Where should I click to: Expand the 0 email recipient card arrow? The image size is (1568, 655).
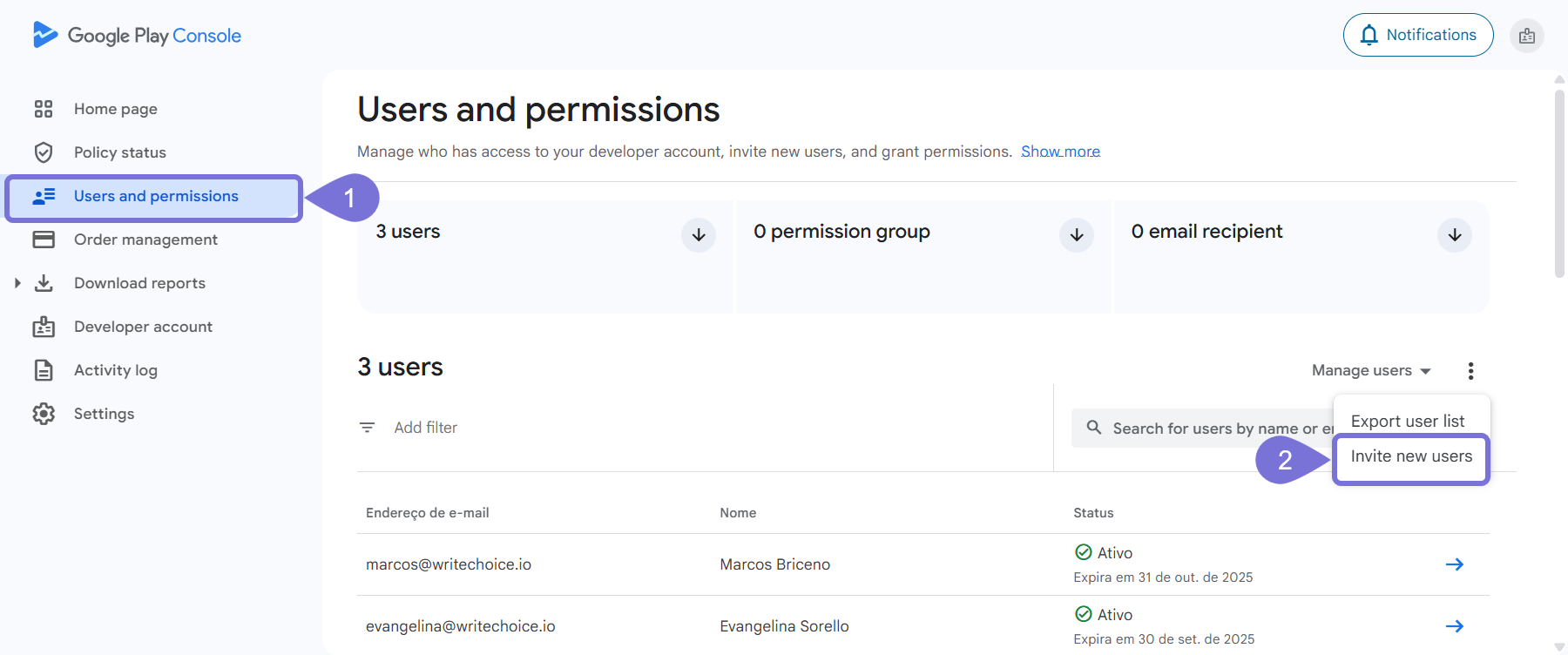click(1455, 235)
